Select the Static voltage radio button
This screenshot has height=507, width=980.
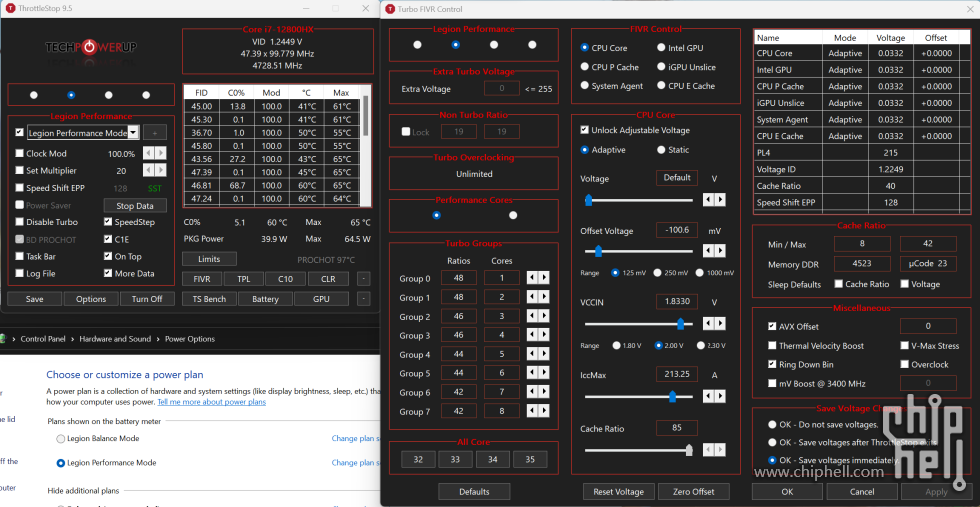(x=661, y=150)
